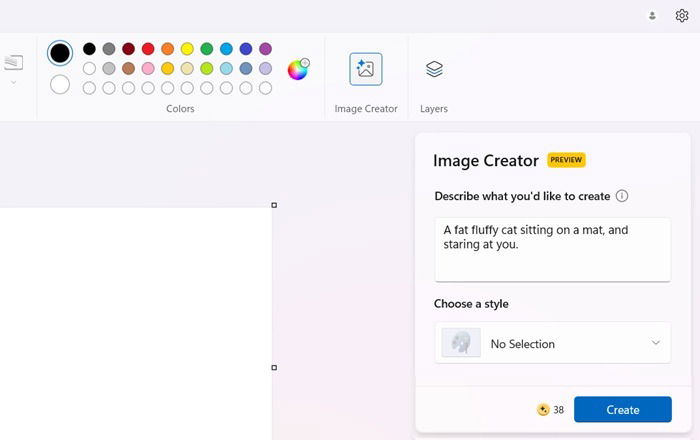
Task: Pick the red swatch
Action: pyautogui.click(x=148, y=49)
